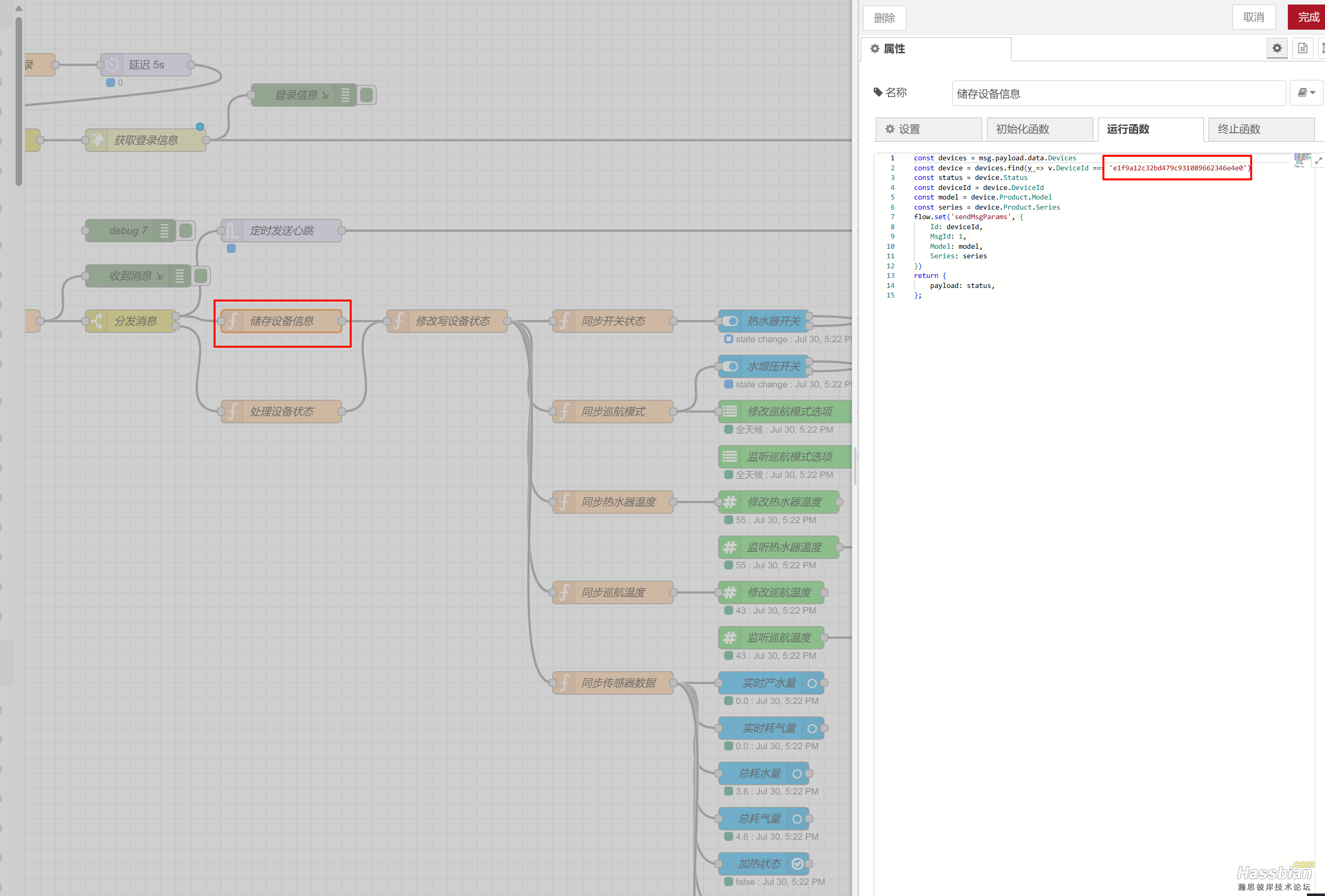The image size is (1325, 896).
Task: Click the 实时产水量 sensor node icon
Action: pos(812,683)
